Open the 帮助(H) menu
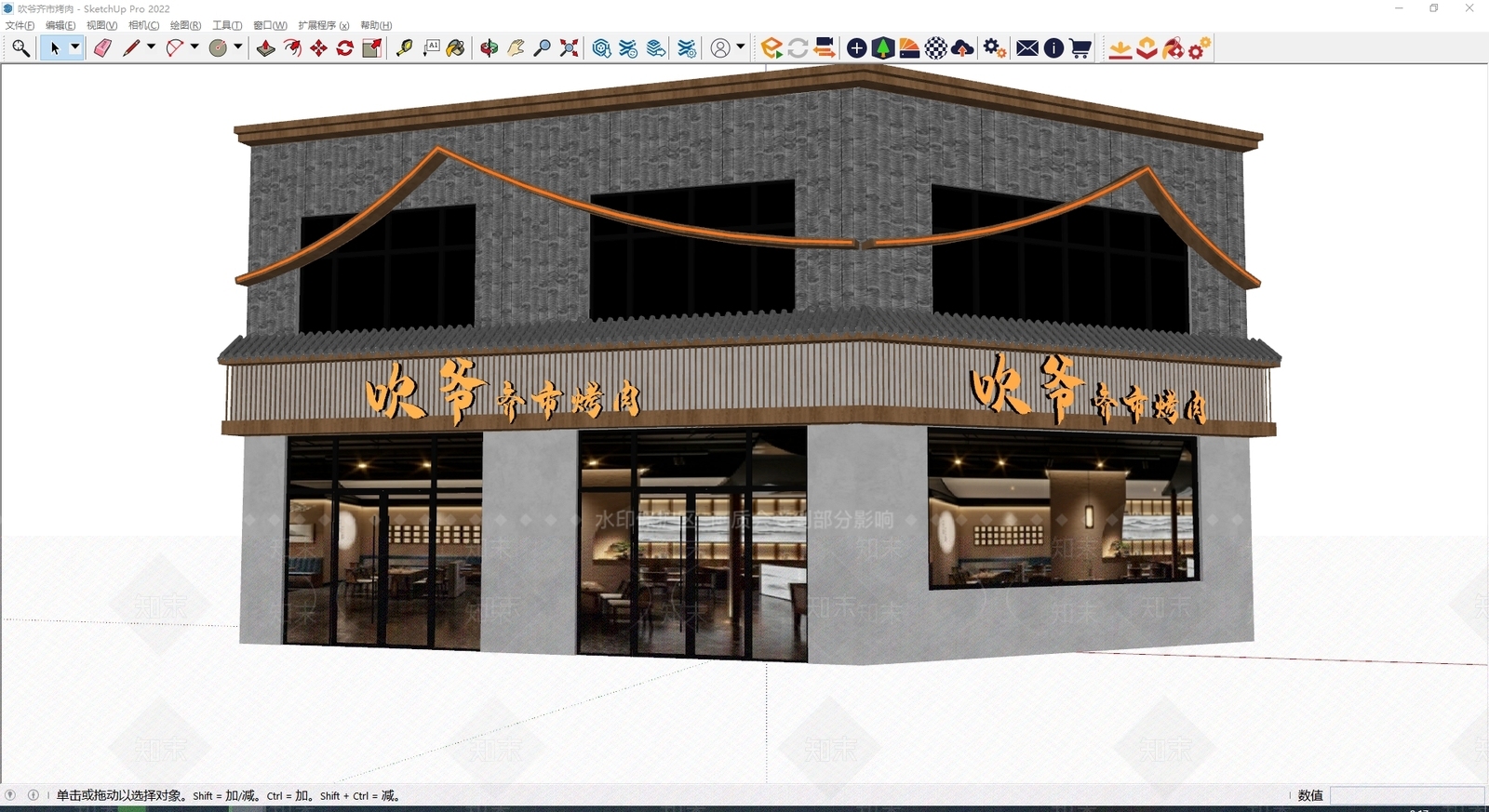This screenshot has width=1489, height=812. tap(376, 25)
